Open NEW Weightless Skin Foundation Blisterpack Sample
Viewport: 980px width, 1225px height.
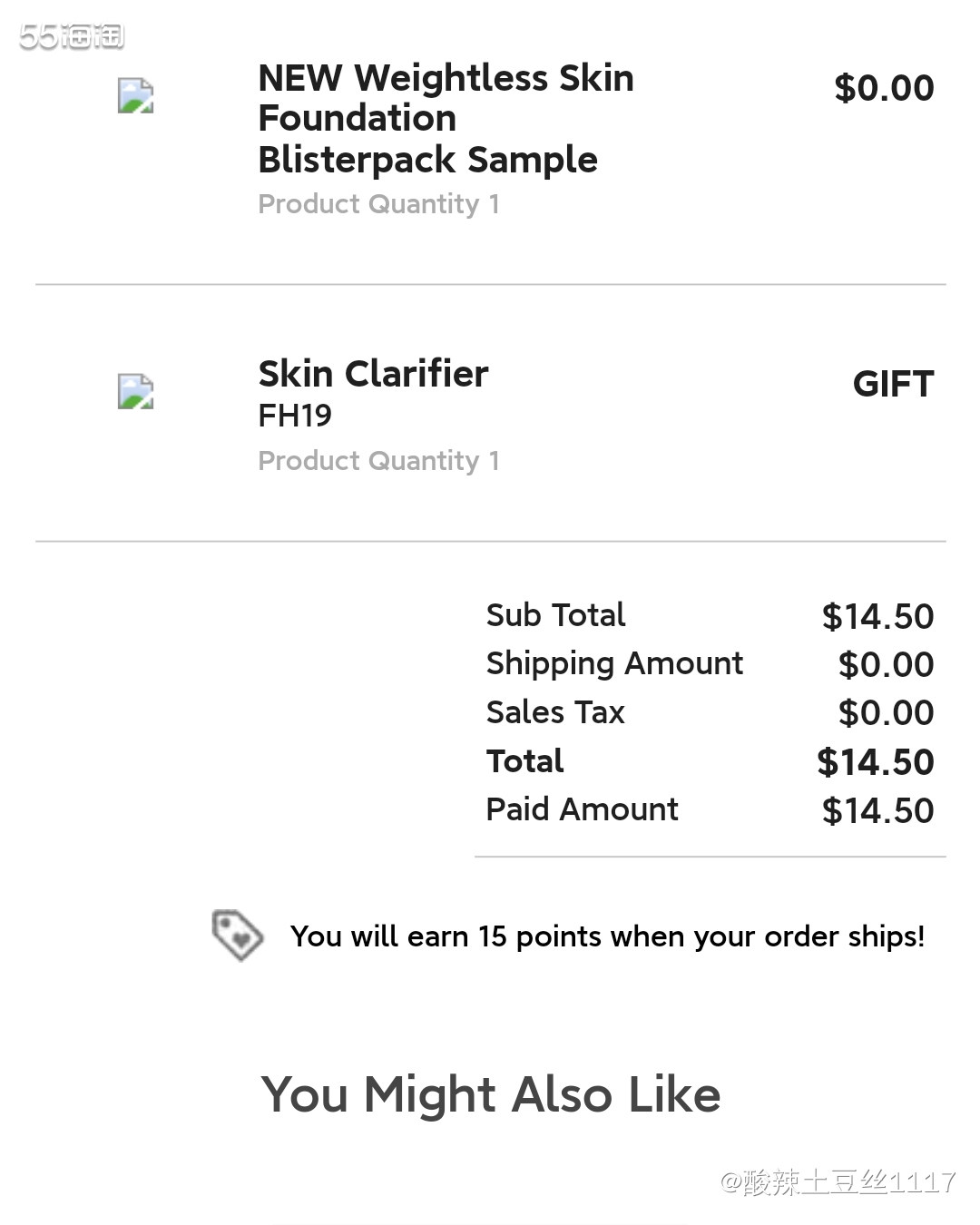(x=446, y=119)
